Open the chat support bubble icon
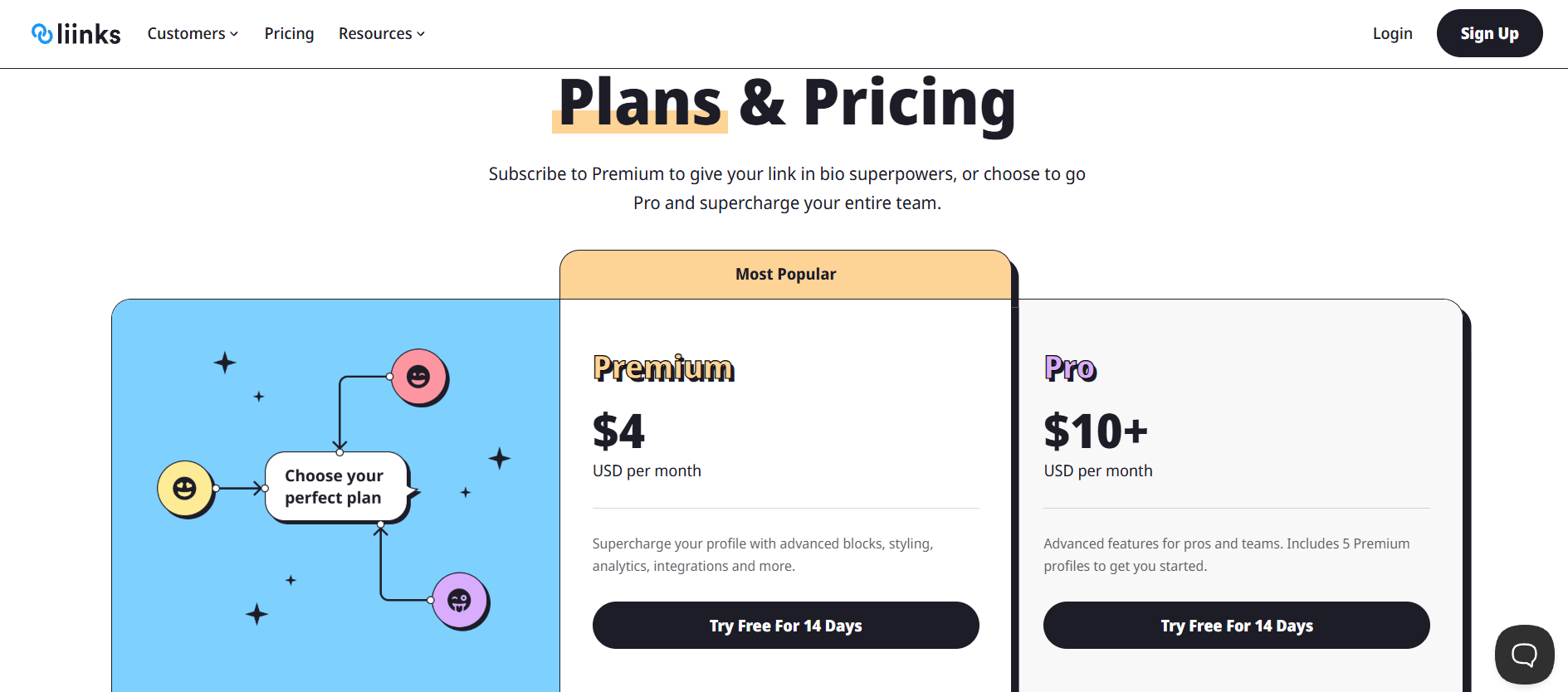This screenshot has width=1568, height=692. click(x=1524, y=655)
